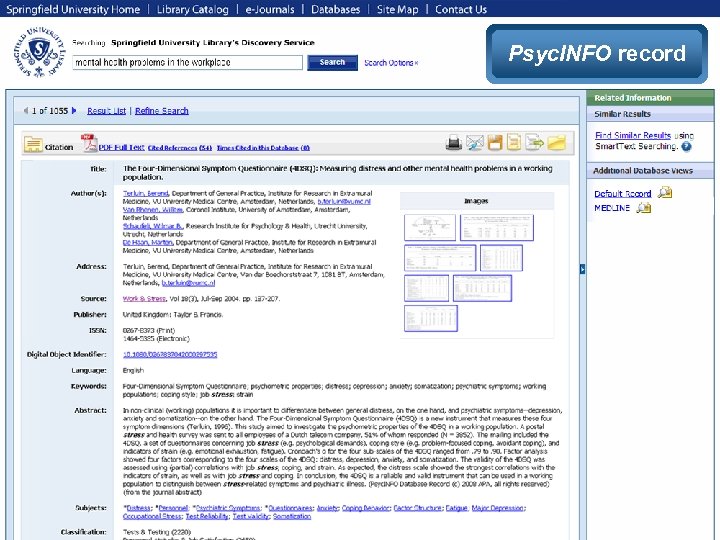
Task: Click the Add to folder icon
Action: click(557, 143)
